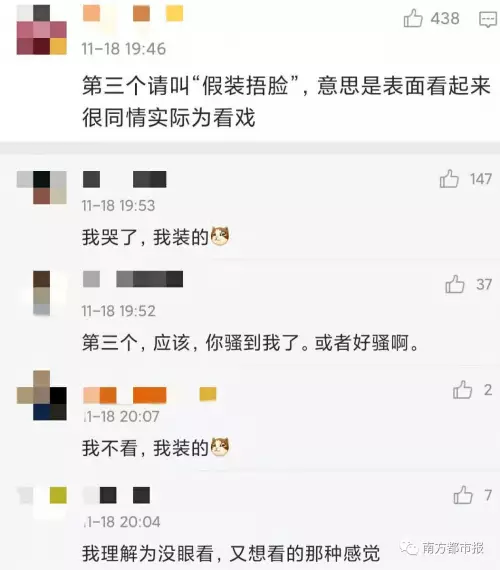This screenshot has width=500, height=570.
Task: Open username of top comment author
Action: click(133, 13)
